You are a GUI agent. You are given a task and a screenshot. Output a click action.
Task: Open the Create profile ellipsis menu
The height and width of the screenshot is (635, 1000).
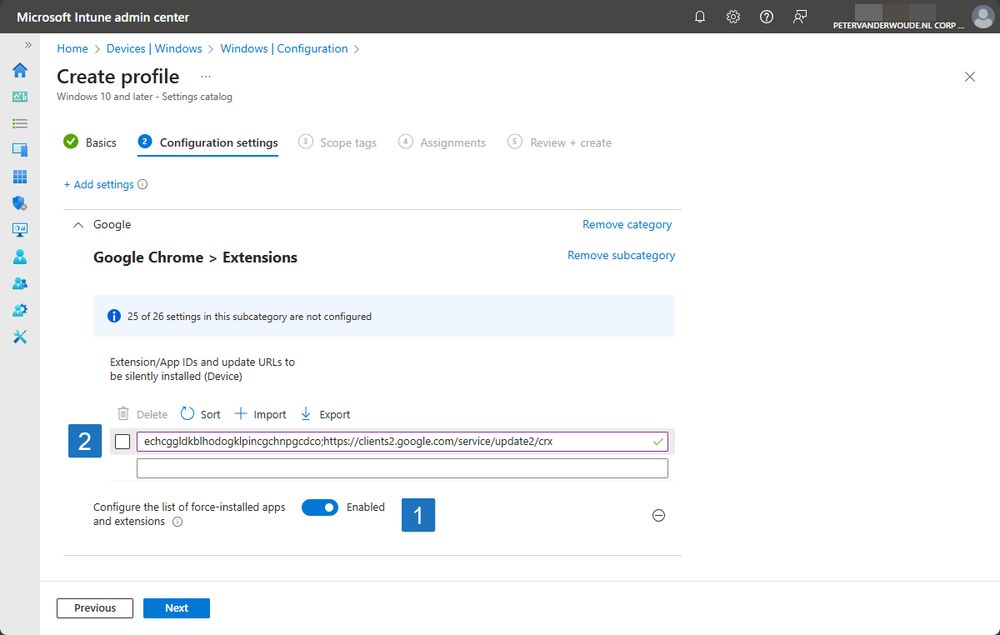205,77
